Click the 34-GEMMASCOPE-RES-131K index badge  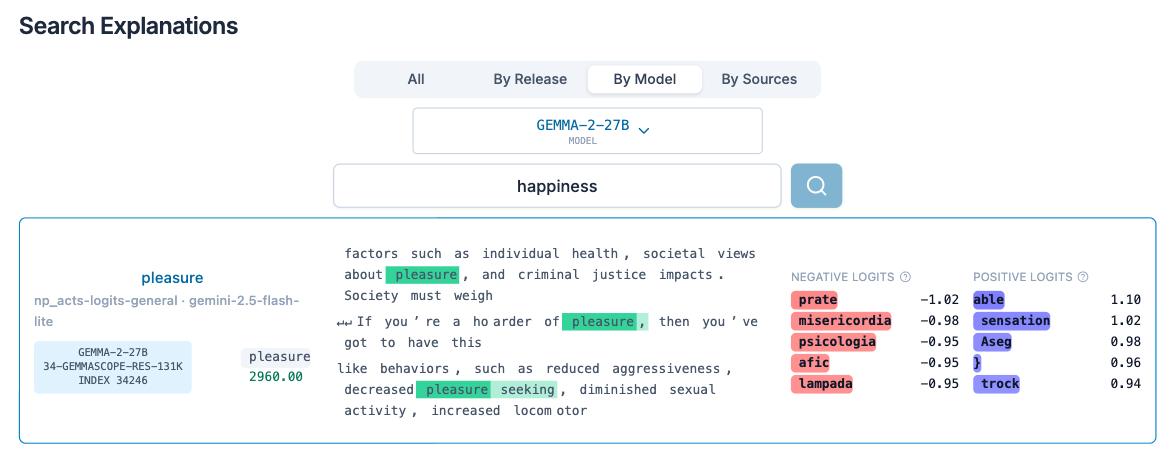112,366
